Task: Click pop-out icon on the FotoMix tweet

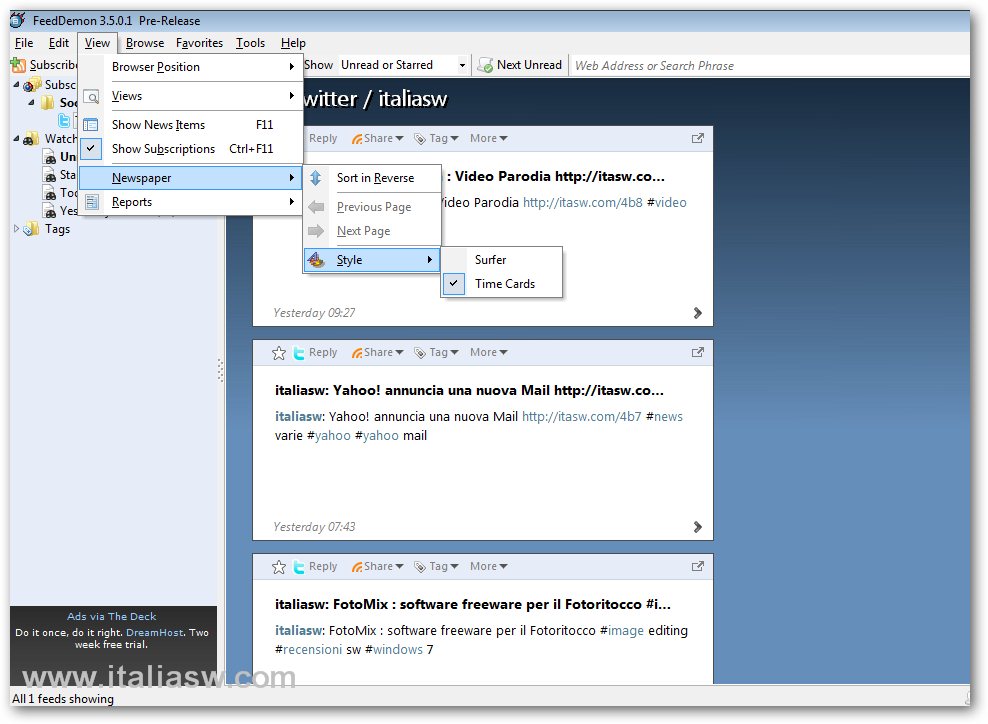Action: click(698, 566)
